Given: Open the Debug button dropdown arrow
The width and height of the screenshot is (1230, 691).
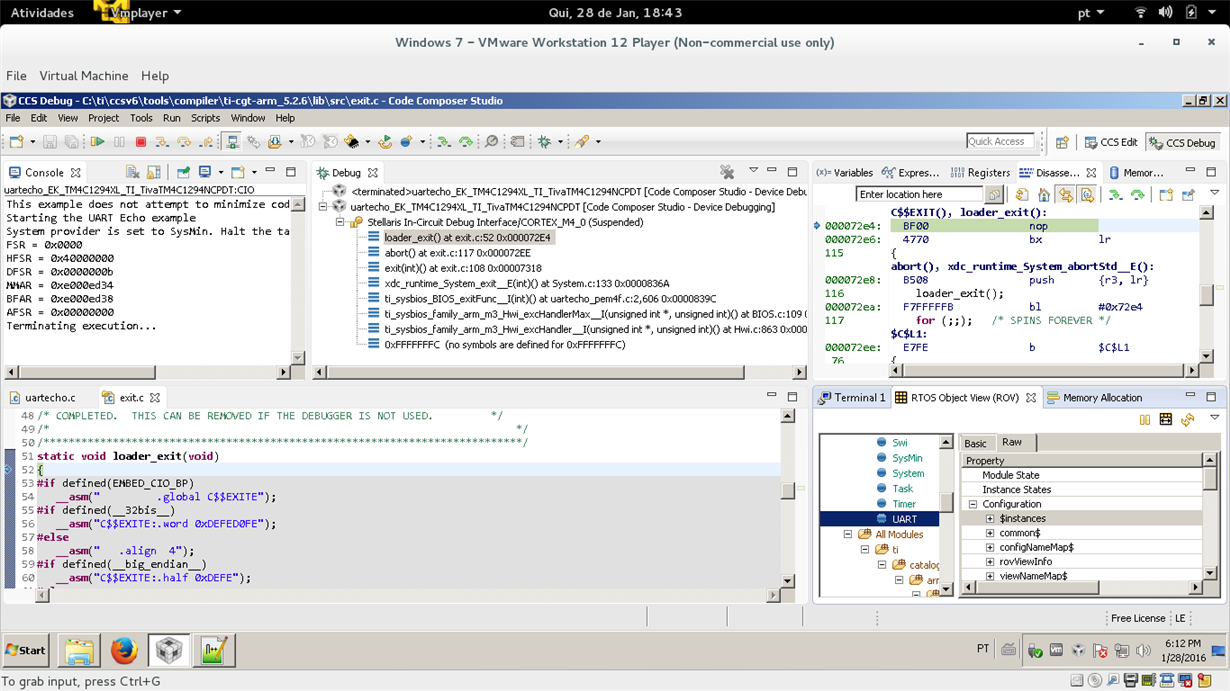Looking at the screenshot, I should [560, 142].
